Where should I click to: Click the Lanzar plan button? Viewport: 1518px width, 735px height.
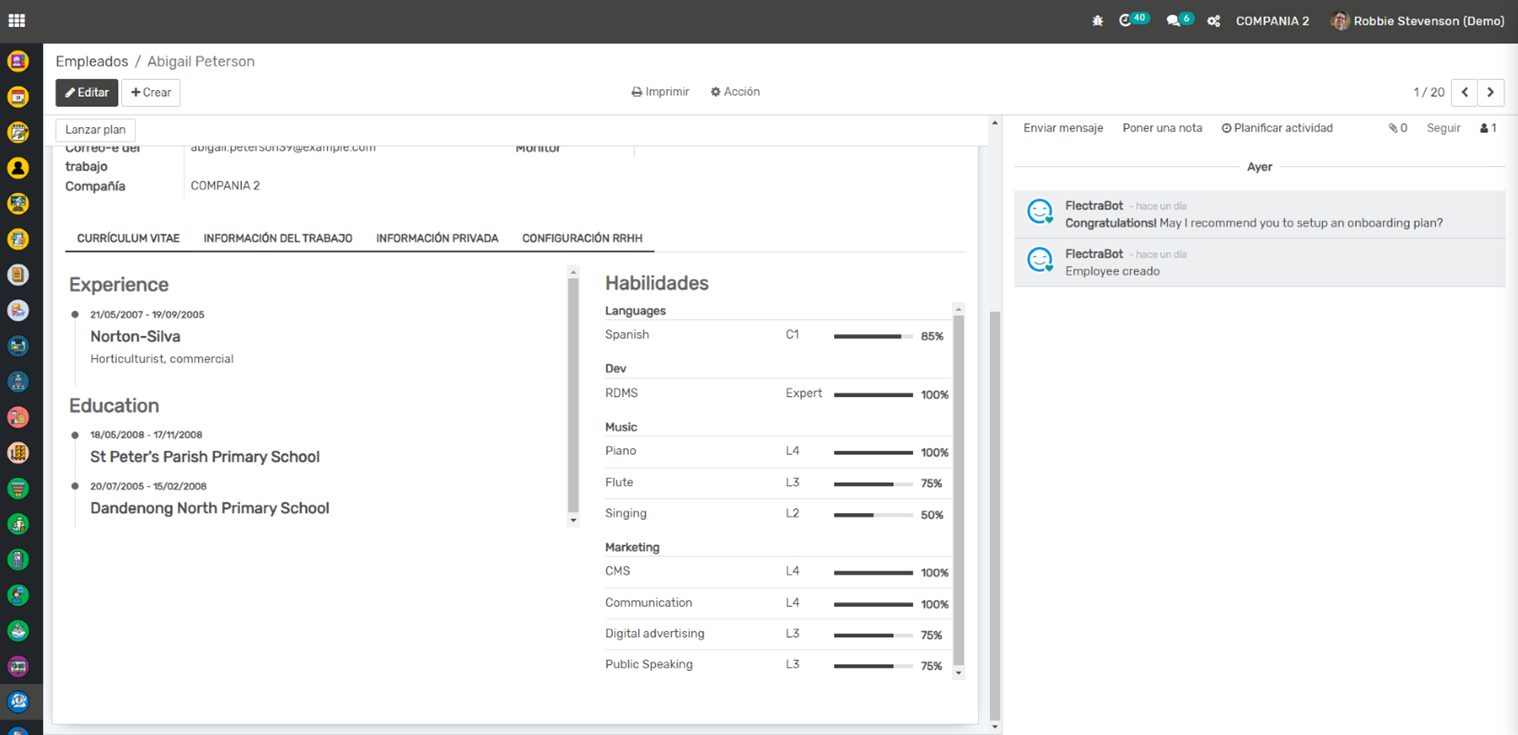pos(95,130)
